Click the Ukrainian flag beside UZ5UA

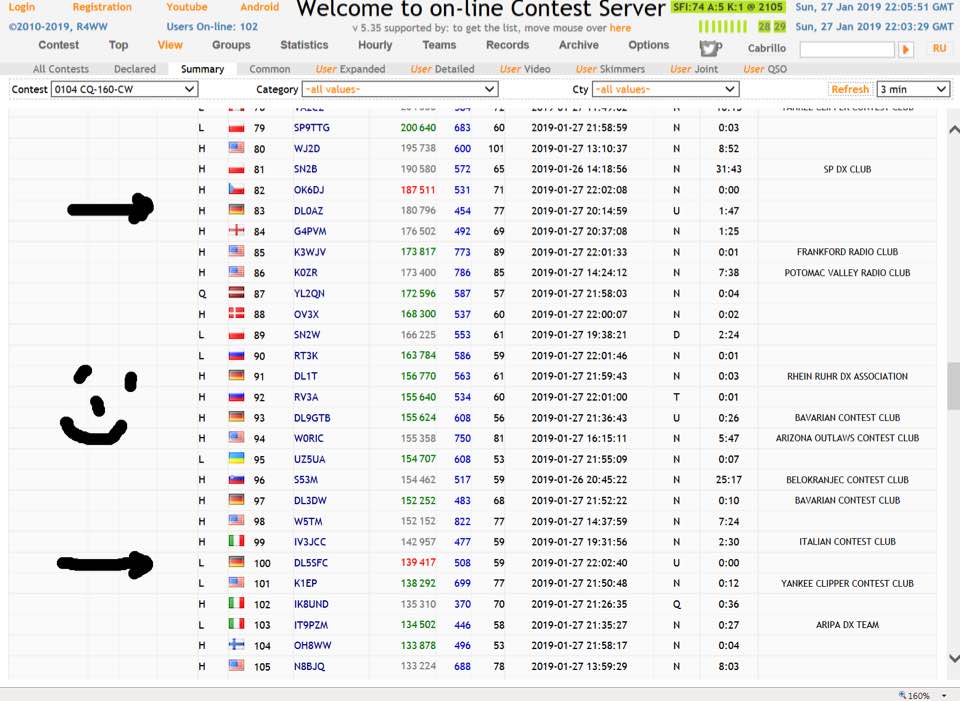click(x=237, y=459)
